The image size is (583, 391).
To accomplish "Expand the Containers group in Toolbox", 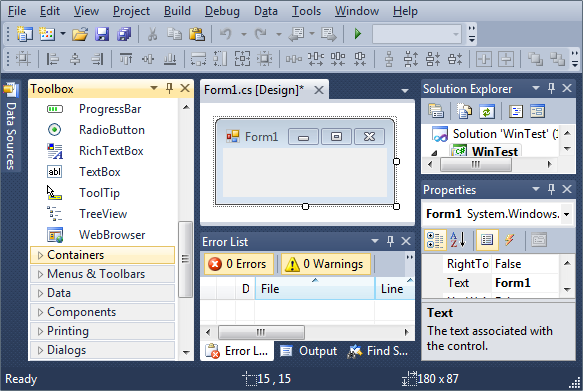I will point(102,255).
